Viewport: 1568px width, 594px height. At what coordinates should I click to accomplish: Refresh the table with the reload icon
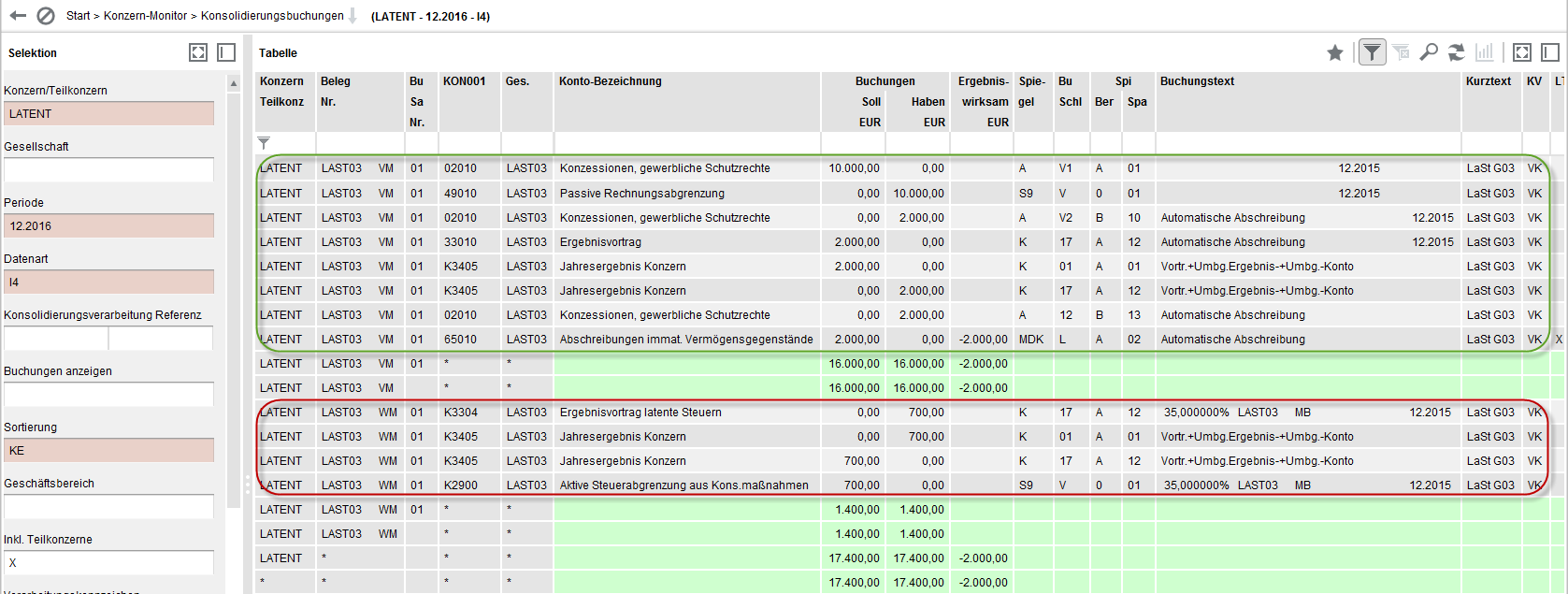click(x=1457, y=52)
